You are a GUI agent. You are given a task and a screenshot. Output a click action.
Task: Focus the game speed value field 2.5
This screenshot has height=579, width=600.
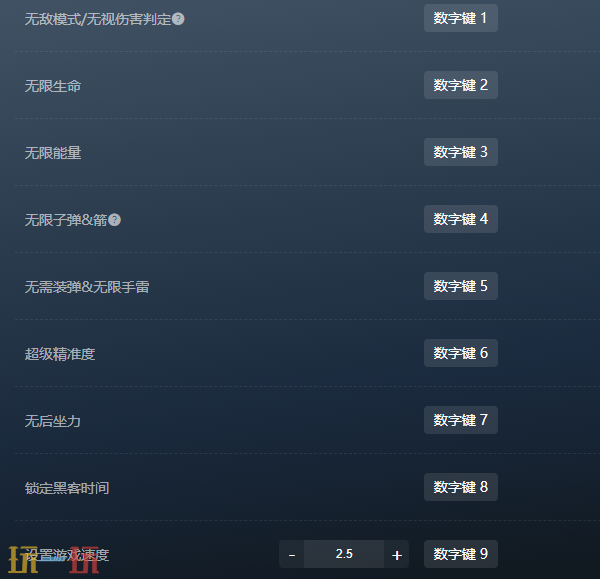pyautogui.click(x=344, y=554)
